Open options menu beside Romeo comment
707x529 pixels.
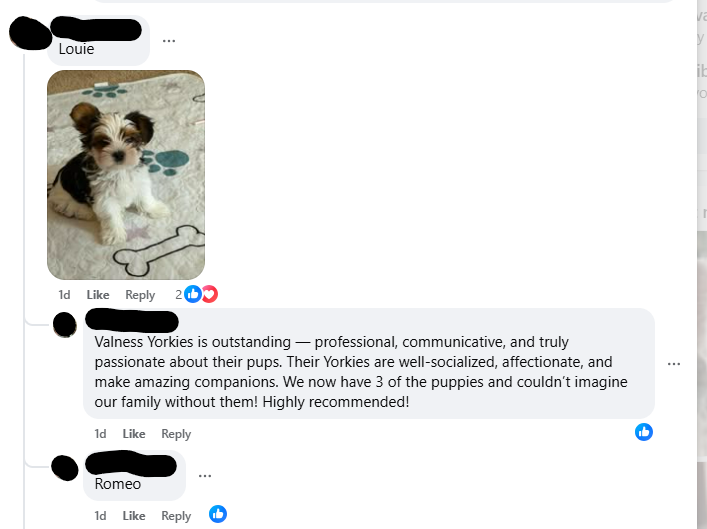pos(205,476)
